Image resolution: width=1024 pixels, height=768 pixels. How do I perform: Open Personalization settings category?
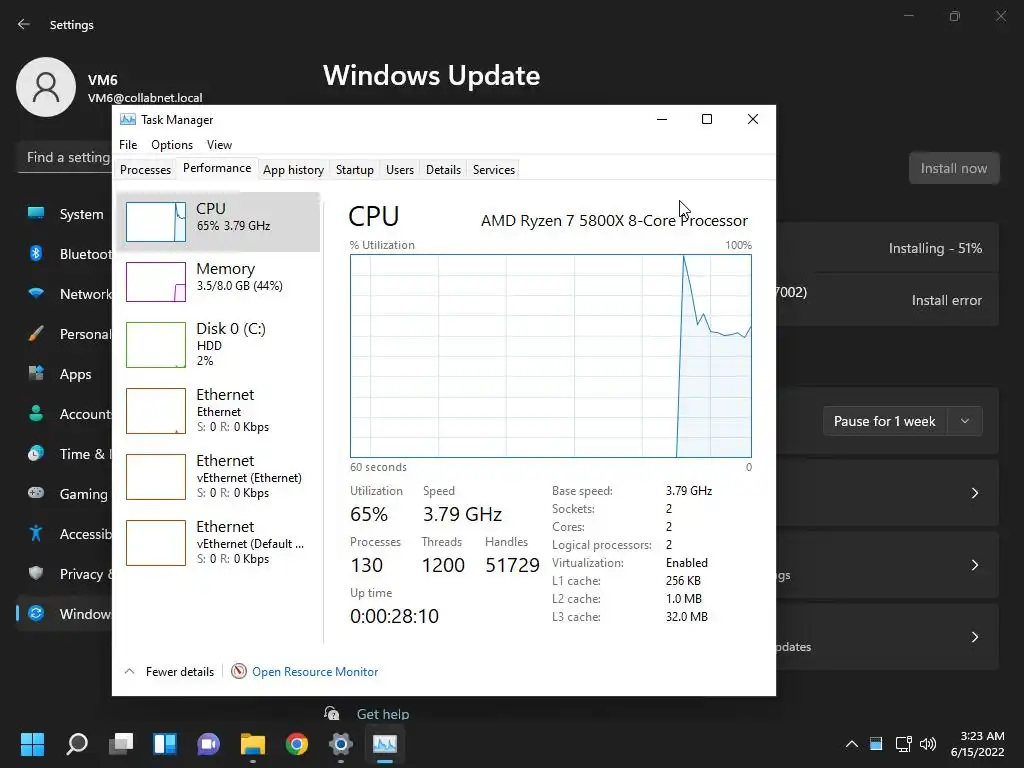point(65,334)
